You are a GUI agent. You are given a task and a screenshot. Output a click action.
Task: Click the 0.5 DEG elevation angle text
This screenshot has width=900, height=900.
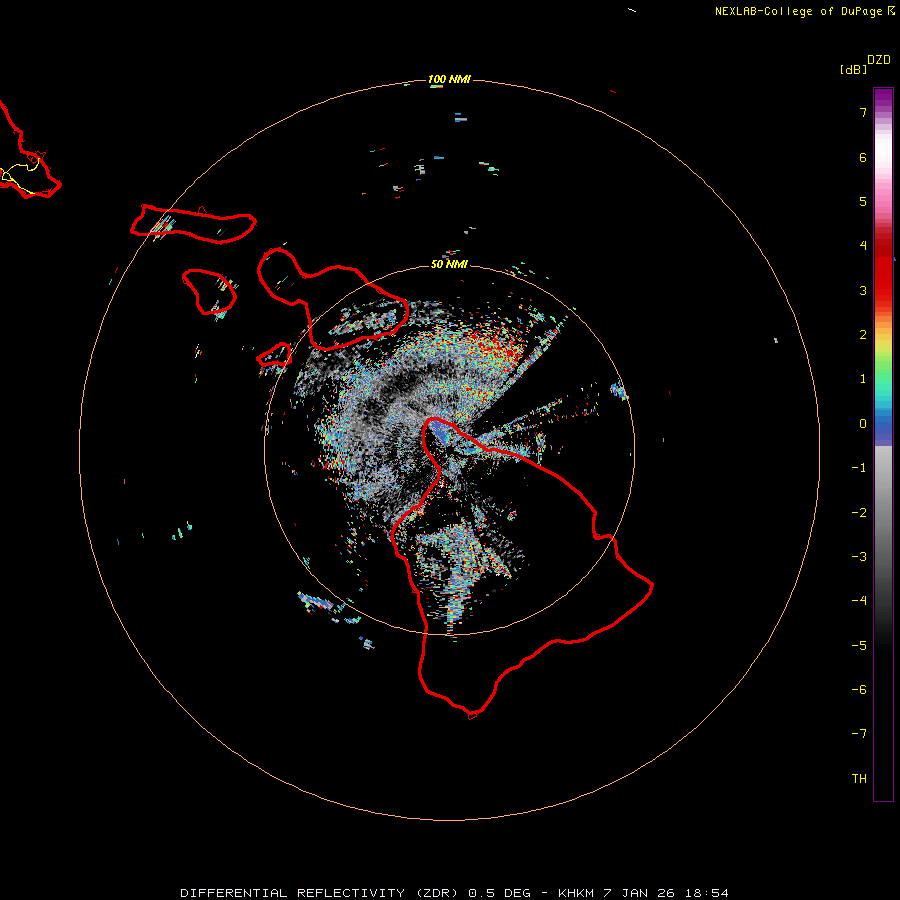click(499, 893)
